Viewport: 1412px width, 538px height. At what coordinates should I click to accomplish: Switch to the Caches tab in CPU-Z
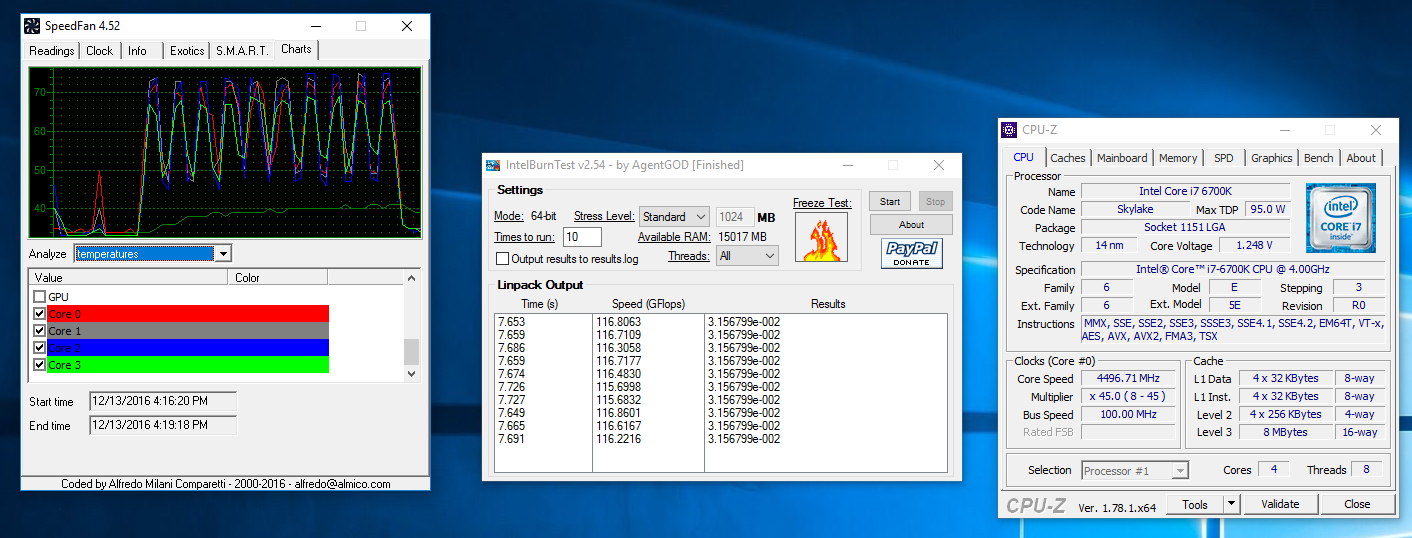pos(1068,158)
